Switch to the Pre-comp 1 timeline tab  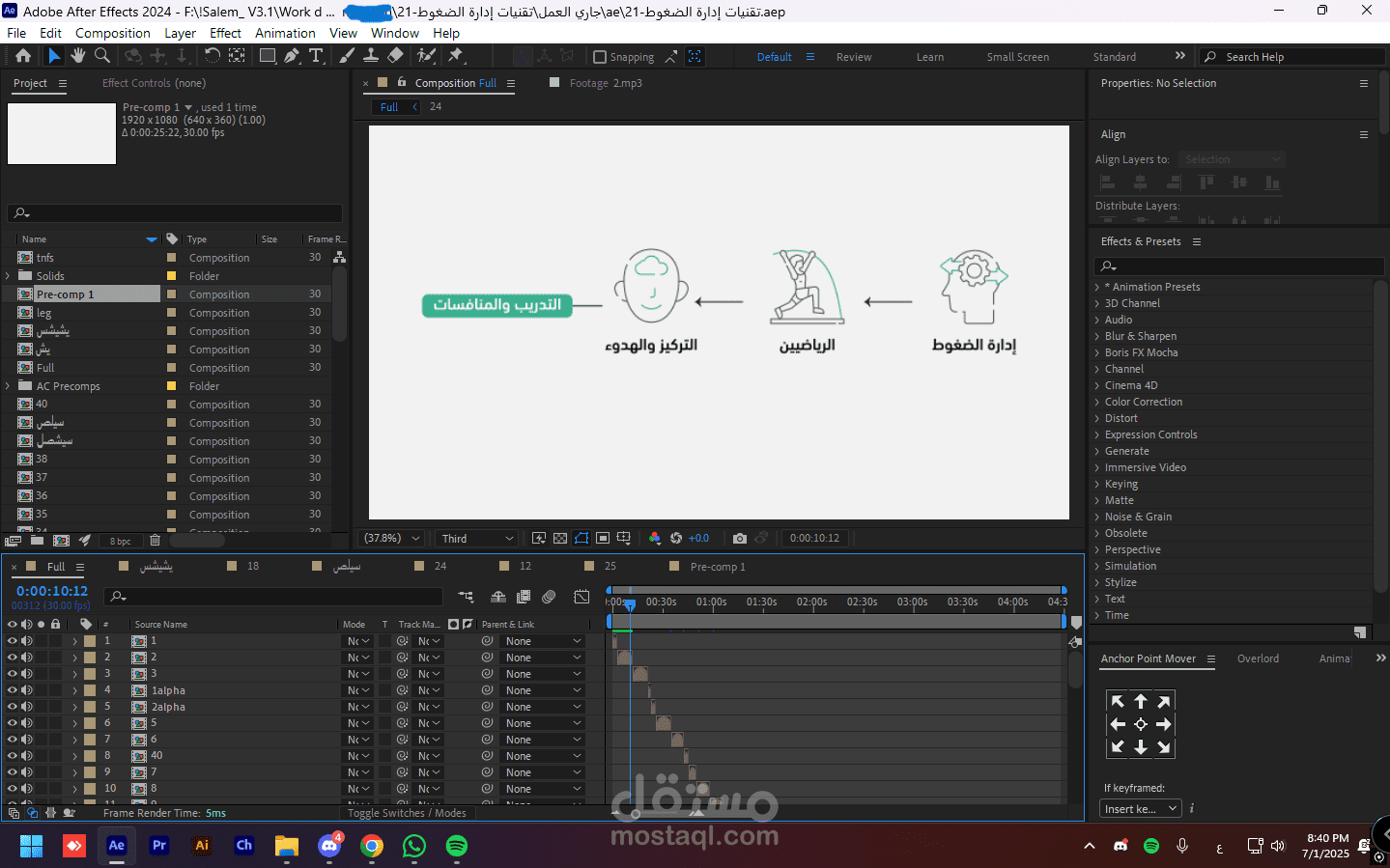717,567
